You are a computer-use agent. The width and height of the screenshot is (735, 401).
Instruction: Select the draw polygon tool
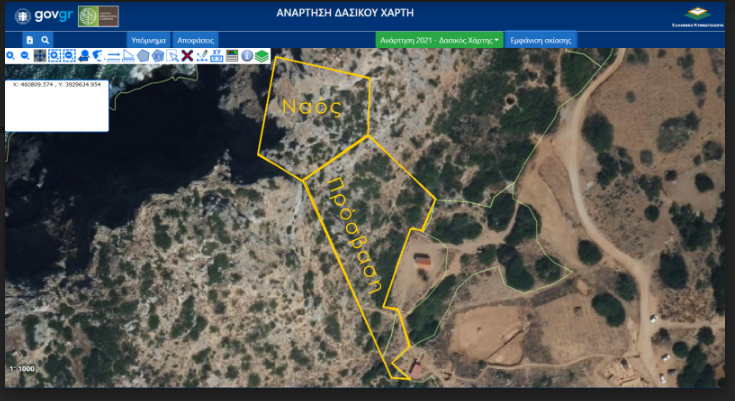(143, 55)
